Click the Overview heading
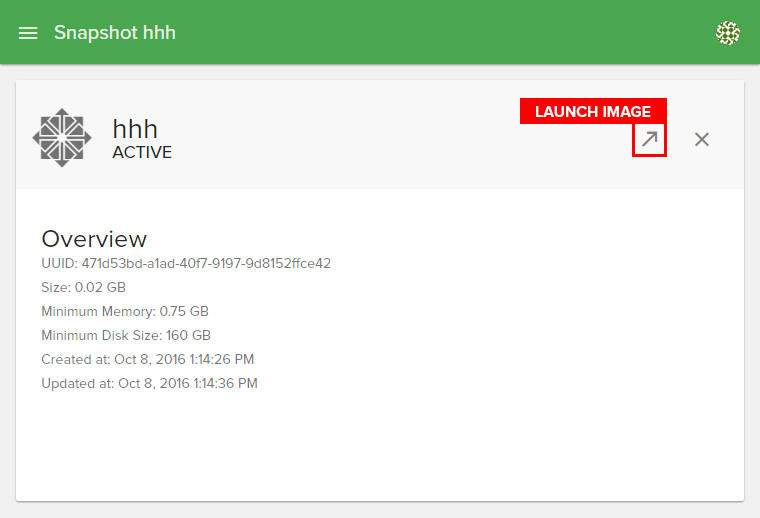 click(x=94, y=239)
